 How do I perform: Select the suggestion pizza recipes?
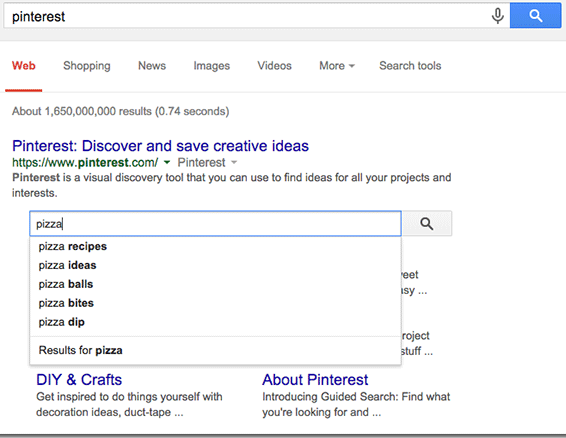point(215,246)
